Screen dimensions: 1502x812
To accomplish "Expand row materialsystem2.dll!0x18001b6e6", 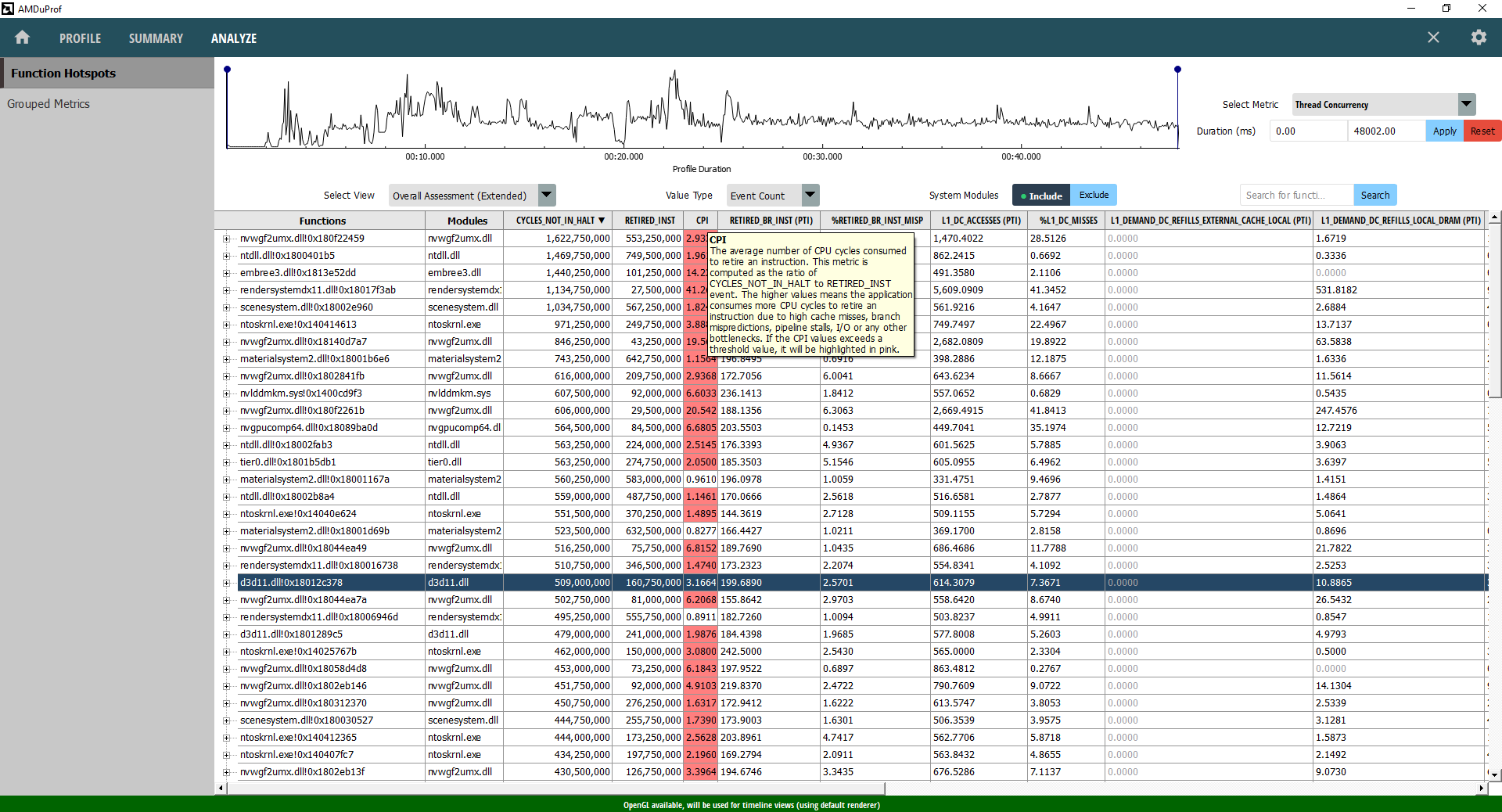I will [227, 359].
